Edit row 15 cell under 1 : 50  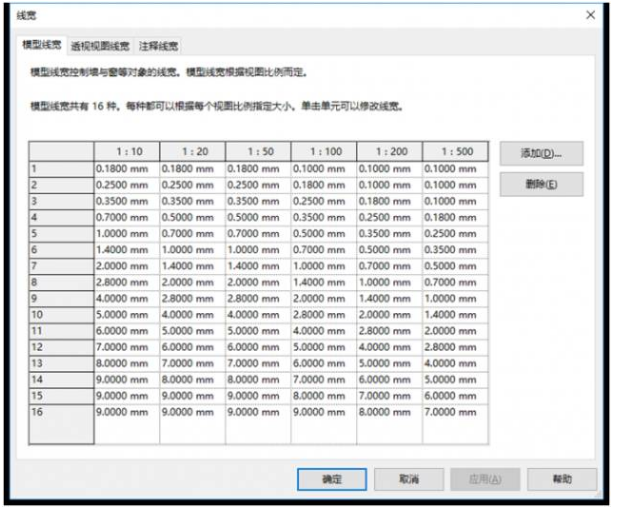259,396
